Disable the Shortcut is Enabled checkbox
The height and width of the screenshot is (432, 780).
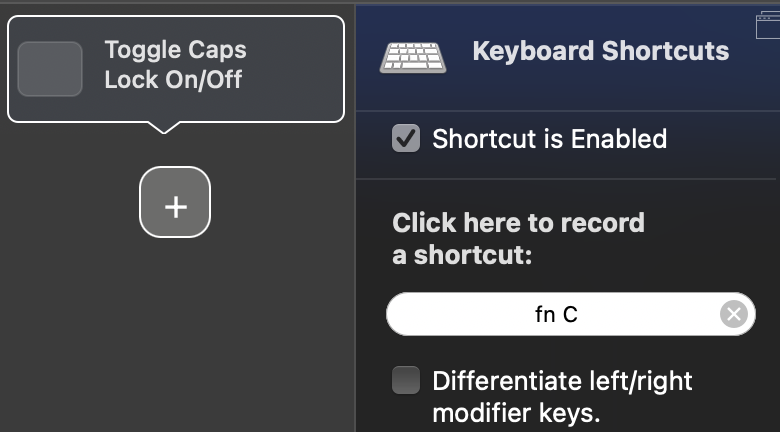tap(406, 138)
